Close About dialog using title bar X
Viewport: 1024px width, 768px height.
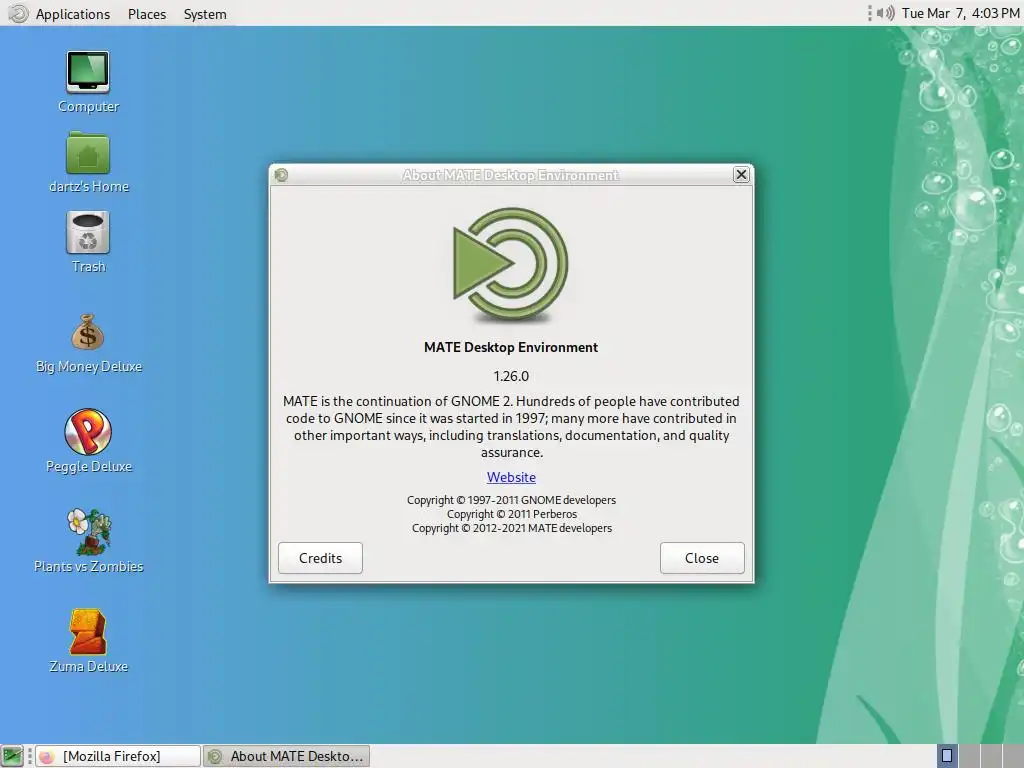point(741,175)
